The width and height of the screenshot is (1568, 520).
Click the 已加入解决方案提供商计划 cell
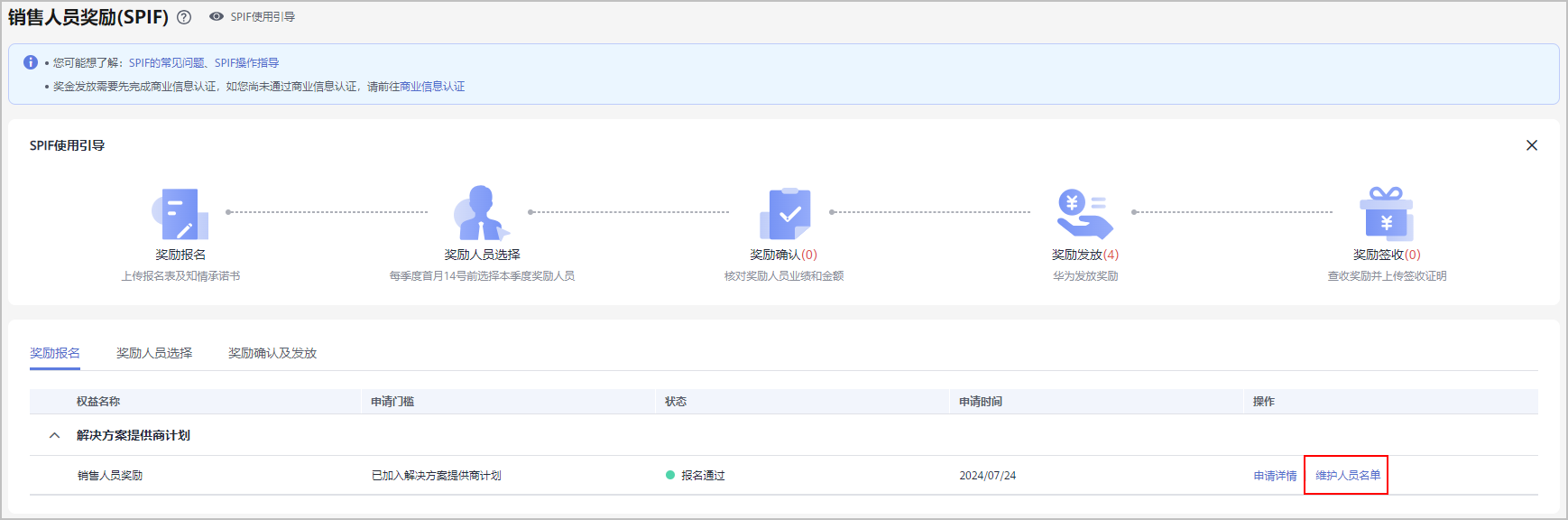pyautogui.click(x=437, y=476)
